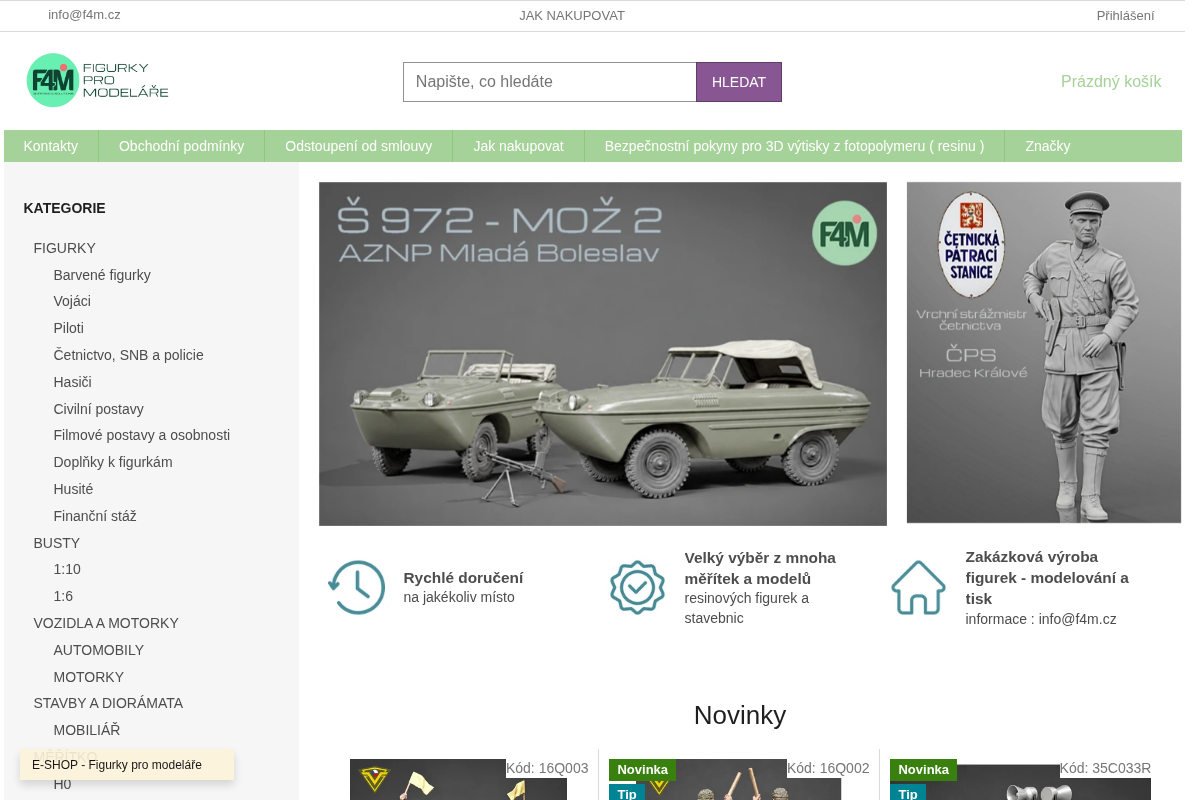Select the MOBILIÁŘ category
Viewport: 1200px width, 800px height.
click(87, 730)
